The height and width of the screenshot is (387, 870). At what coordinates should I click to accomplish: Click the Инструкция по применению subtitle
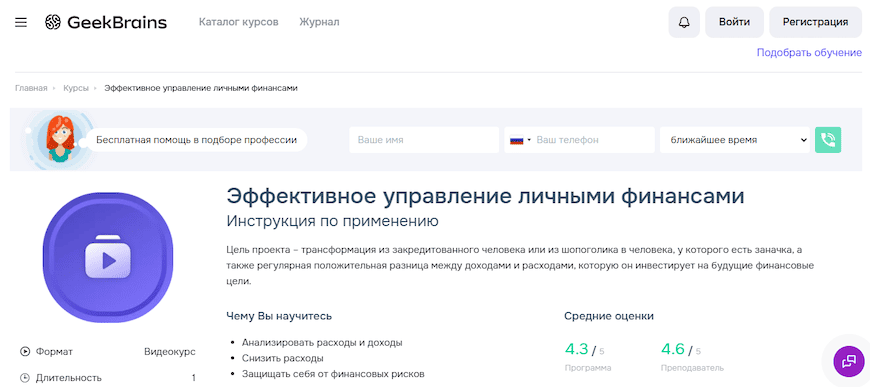coord(333,221)
